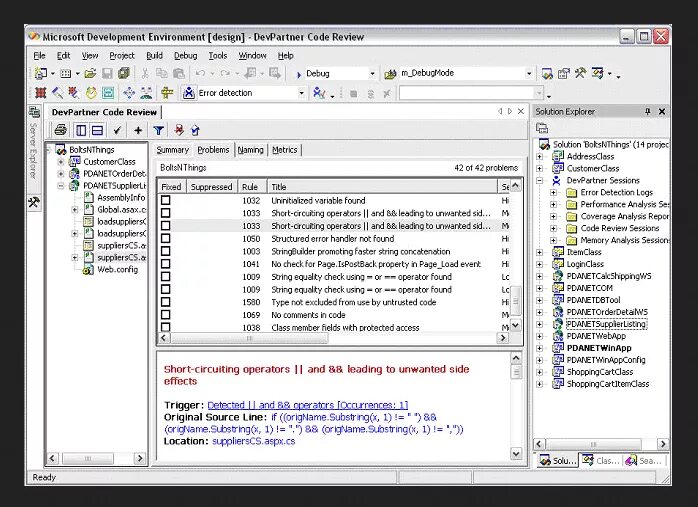Open the m_DebugMode find dropdown
This screenshot has width=698, height=507.
(x=529, y=73)
